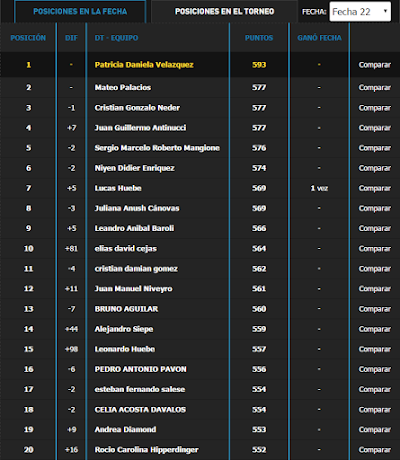This screenshot has height=460, width=400.
Task: Sort by the Puntos column header
Action: pos(259,38)
